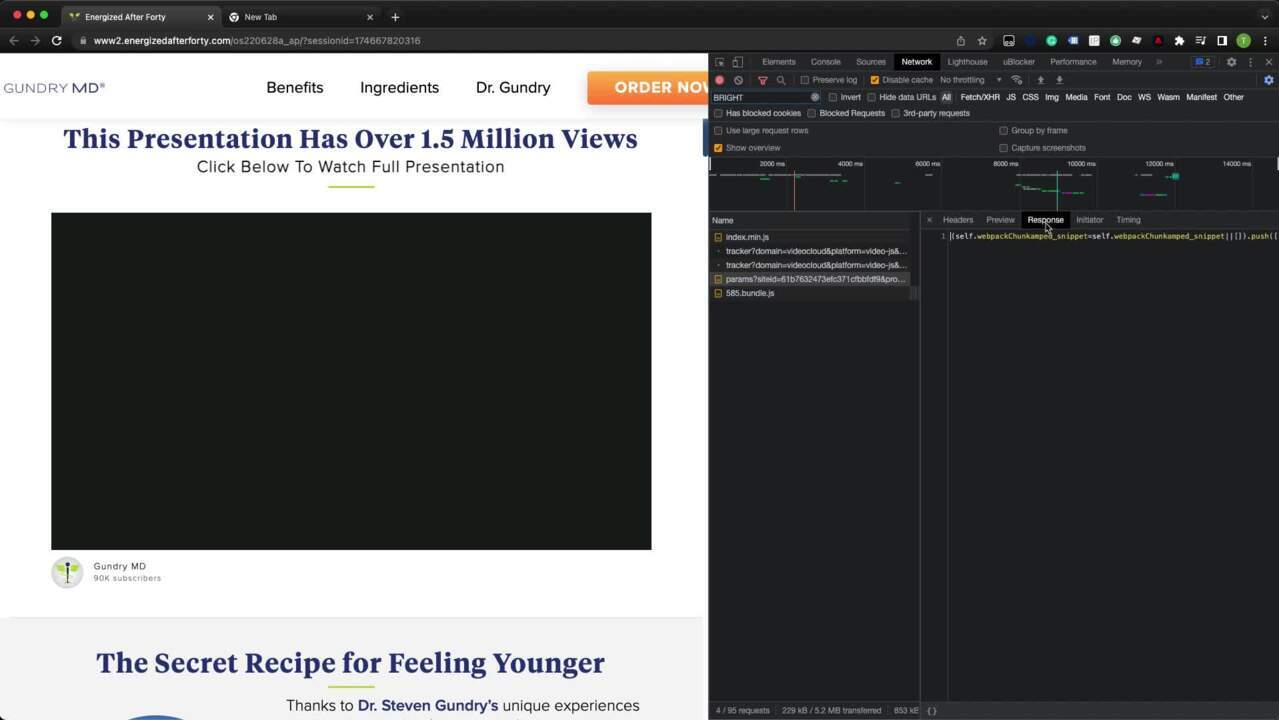This screenshot has width=1279, height=720.
Task: Filter requests by Fetch/XHR
Action: 980,97
